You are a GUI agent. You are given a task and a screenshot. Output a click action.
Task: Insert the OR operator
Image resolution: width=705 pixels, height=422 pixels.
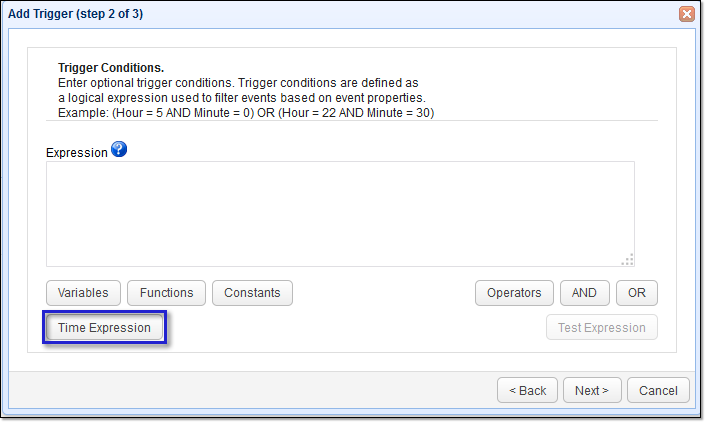pos(637,293)
